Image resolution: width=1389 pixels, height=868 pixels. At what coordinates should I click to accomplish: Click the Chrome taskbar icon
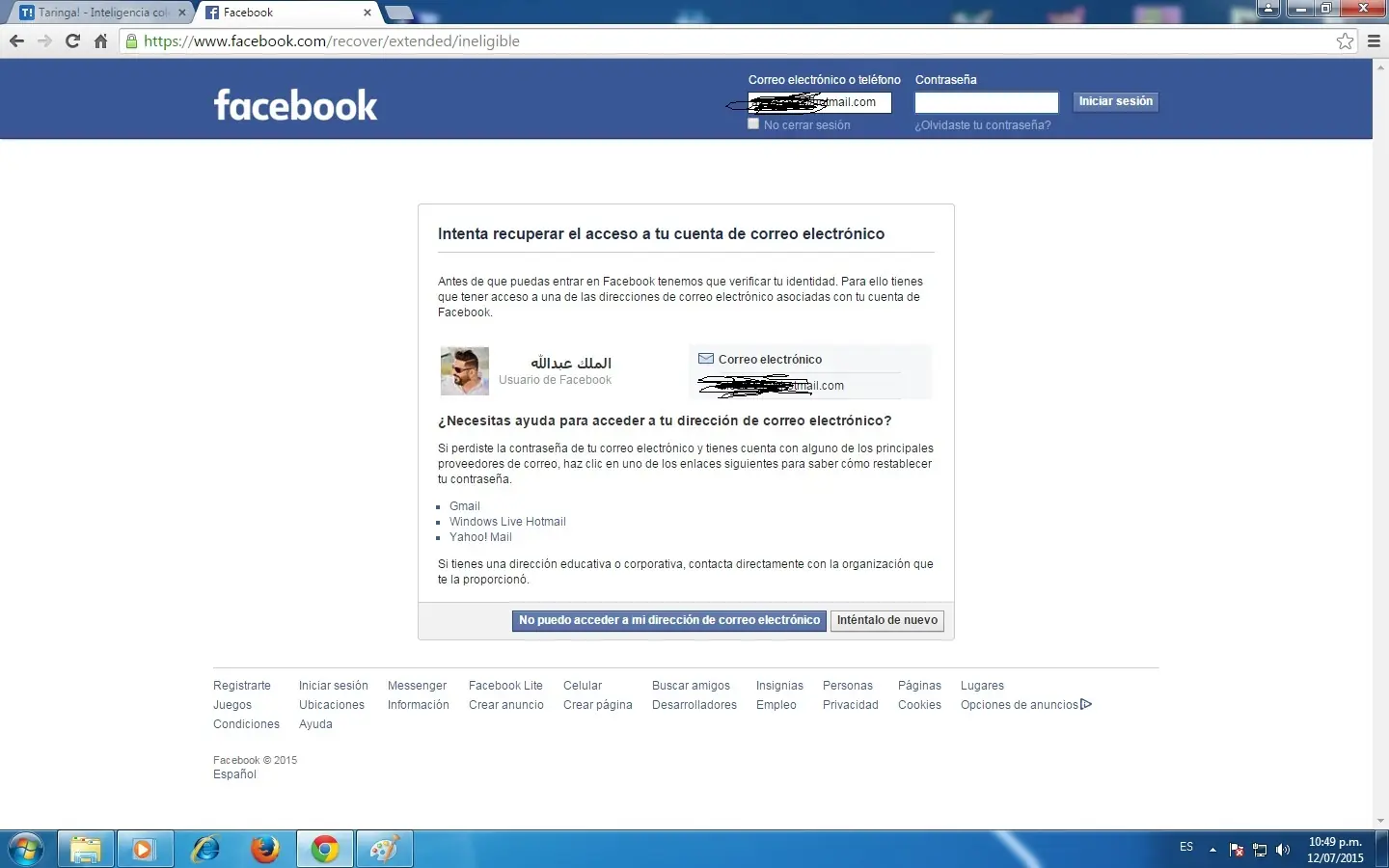325,850
